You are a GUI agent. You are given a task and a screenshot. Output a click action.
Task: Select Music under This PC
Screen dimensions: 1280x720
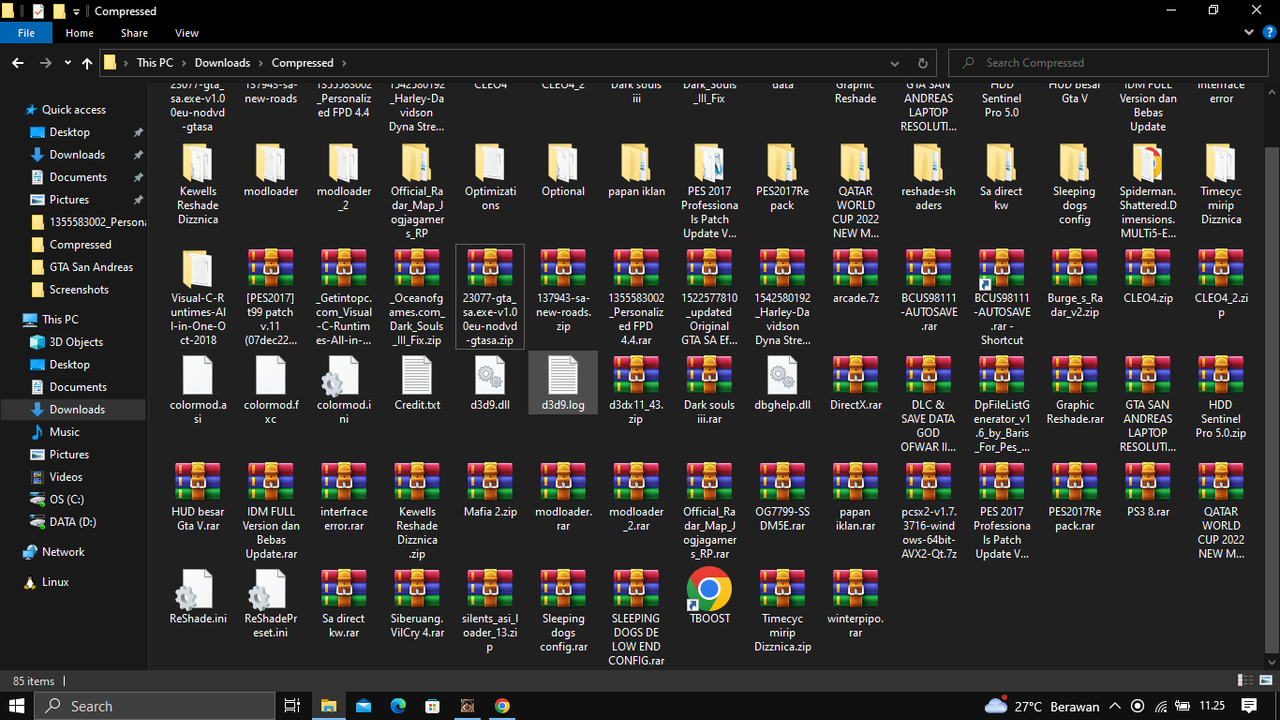pyautogui.click(x=65, y=432)
